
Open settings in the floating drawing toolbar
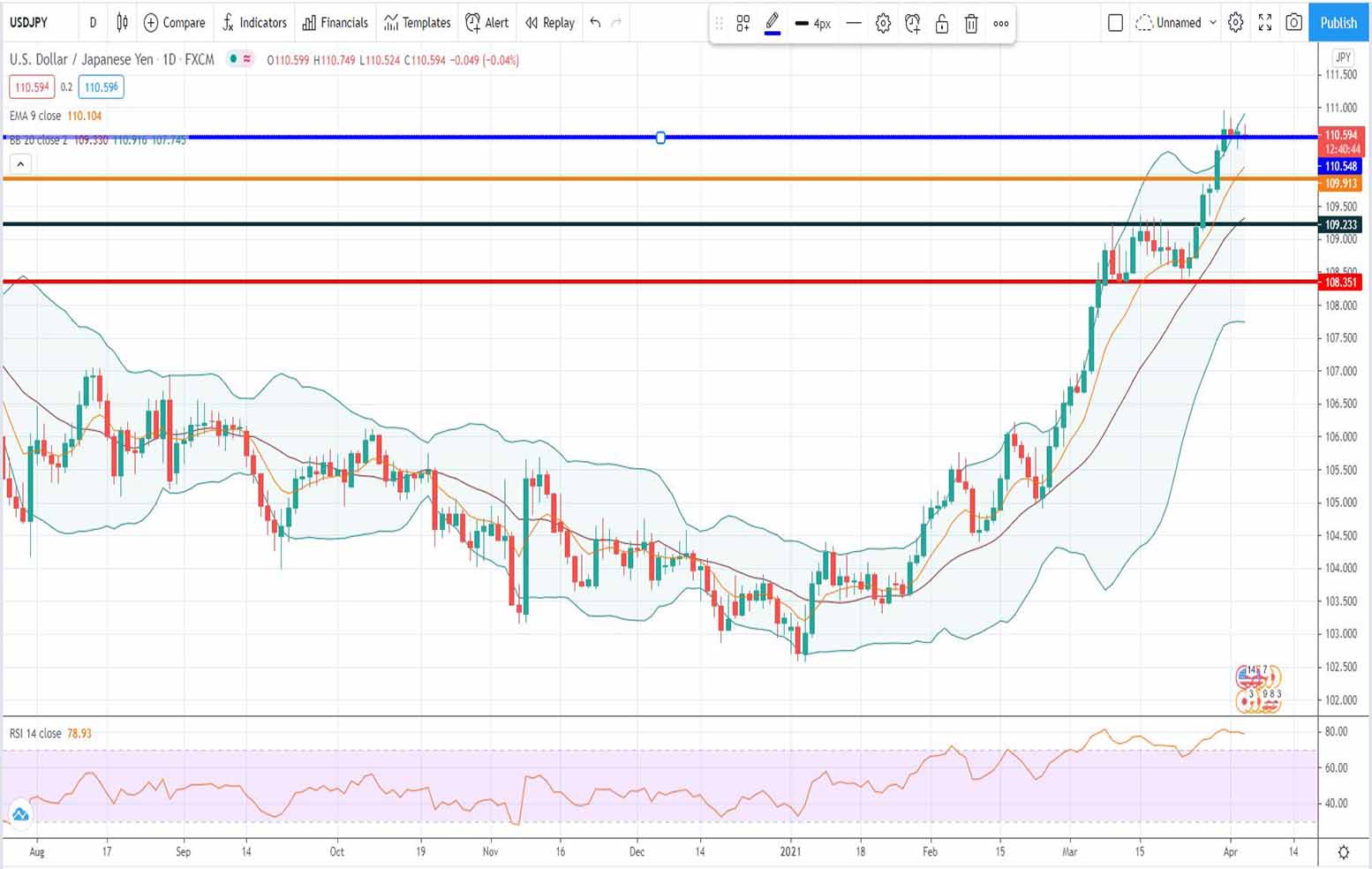click(x=883, y=24)
